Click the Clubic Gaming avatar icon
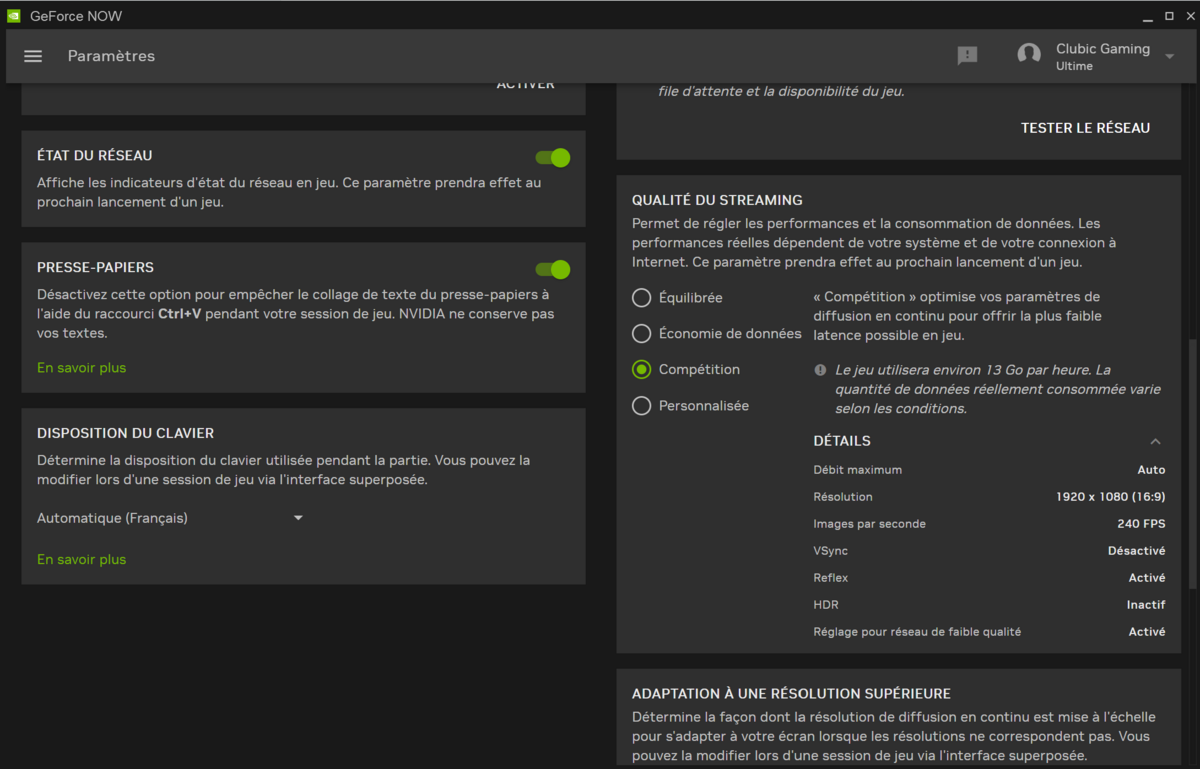 [1029, 55]
